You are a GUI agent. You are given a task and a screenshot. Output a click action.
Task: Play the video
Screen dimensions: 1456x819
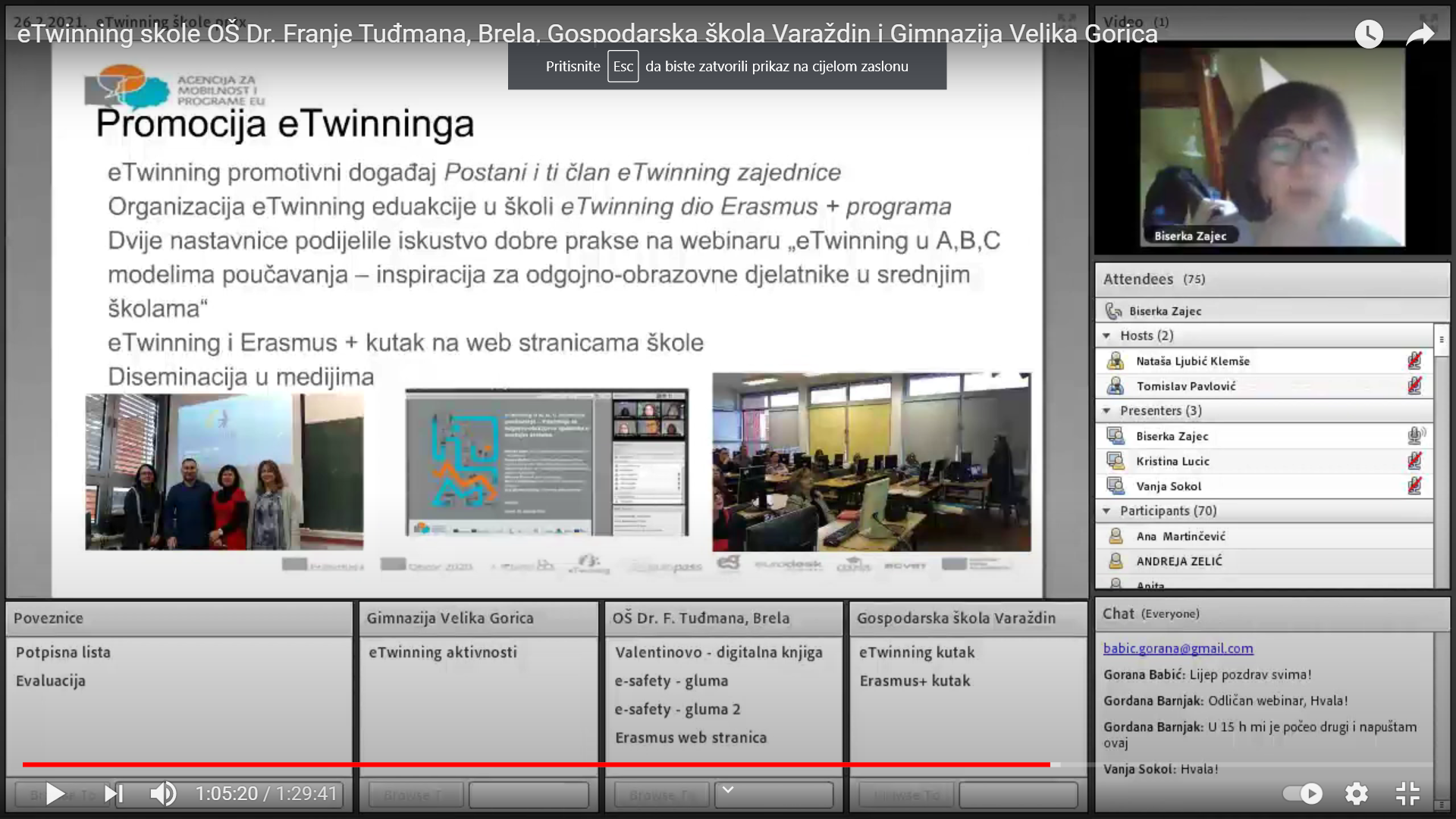[x=55, y=794]
